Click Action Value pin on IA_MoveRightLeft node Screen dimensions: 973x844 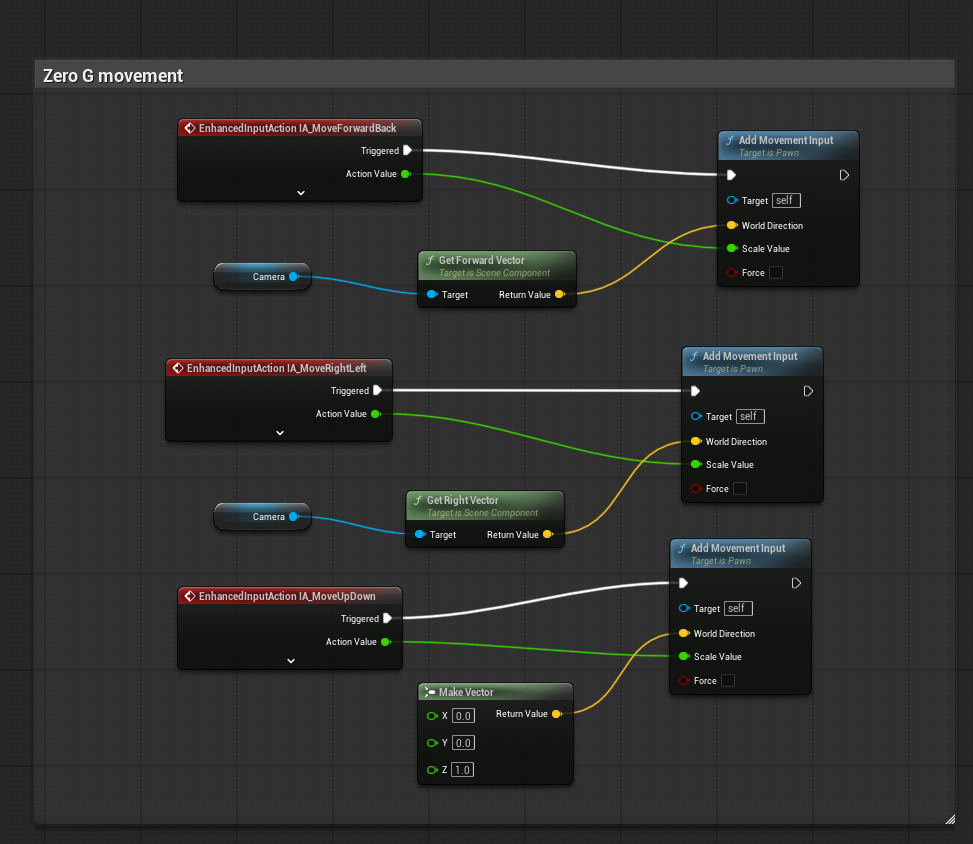(x=376, y=414)
